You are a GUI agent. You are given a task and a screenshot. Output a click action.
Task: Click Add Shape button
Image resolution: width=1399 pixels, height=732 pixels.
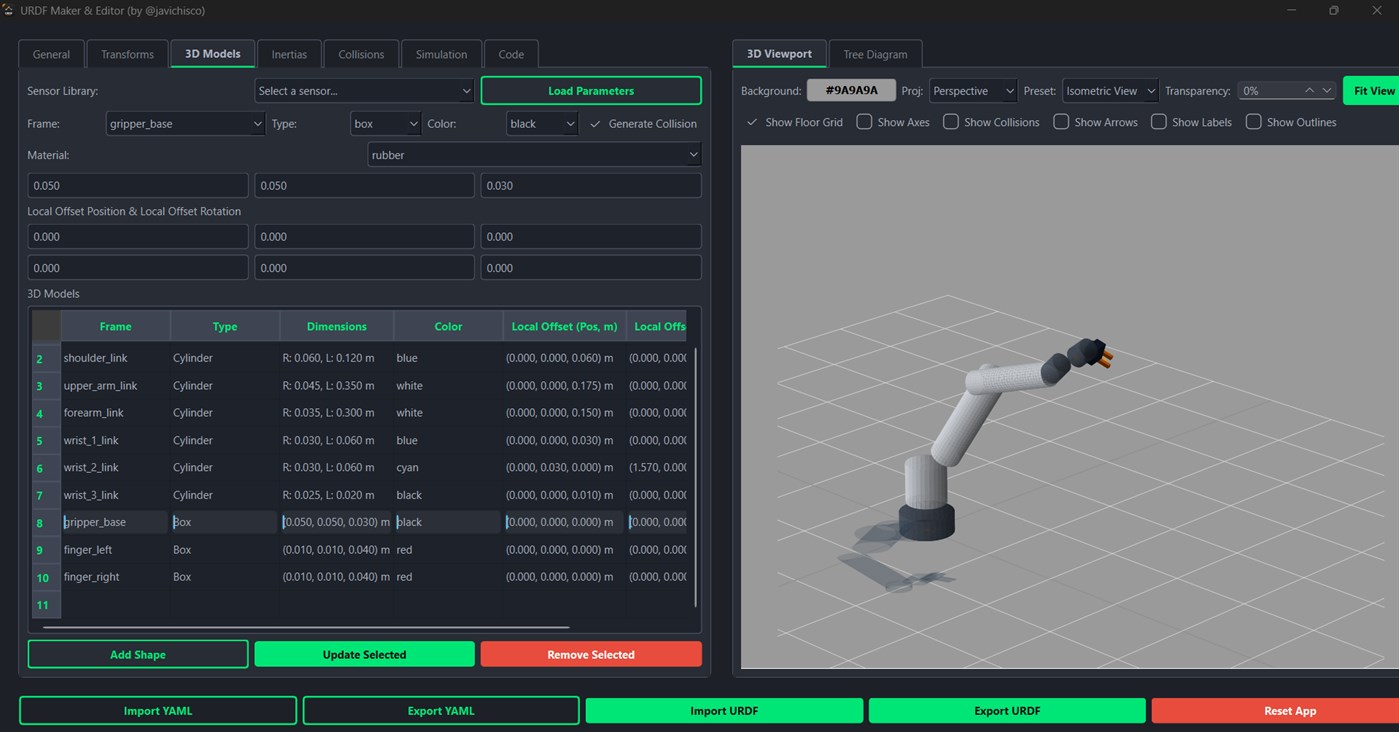point(138,654)
